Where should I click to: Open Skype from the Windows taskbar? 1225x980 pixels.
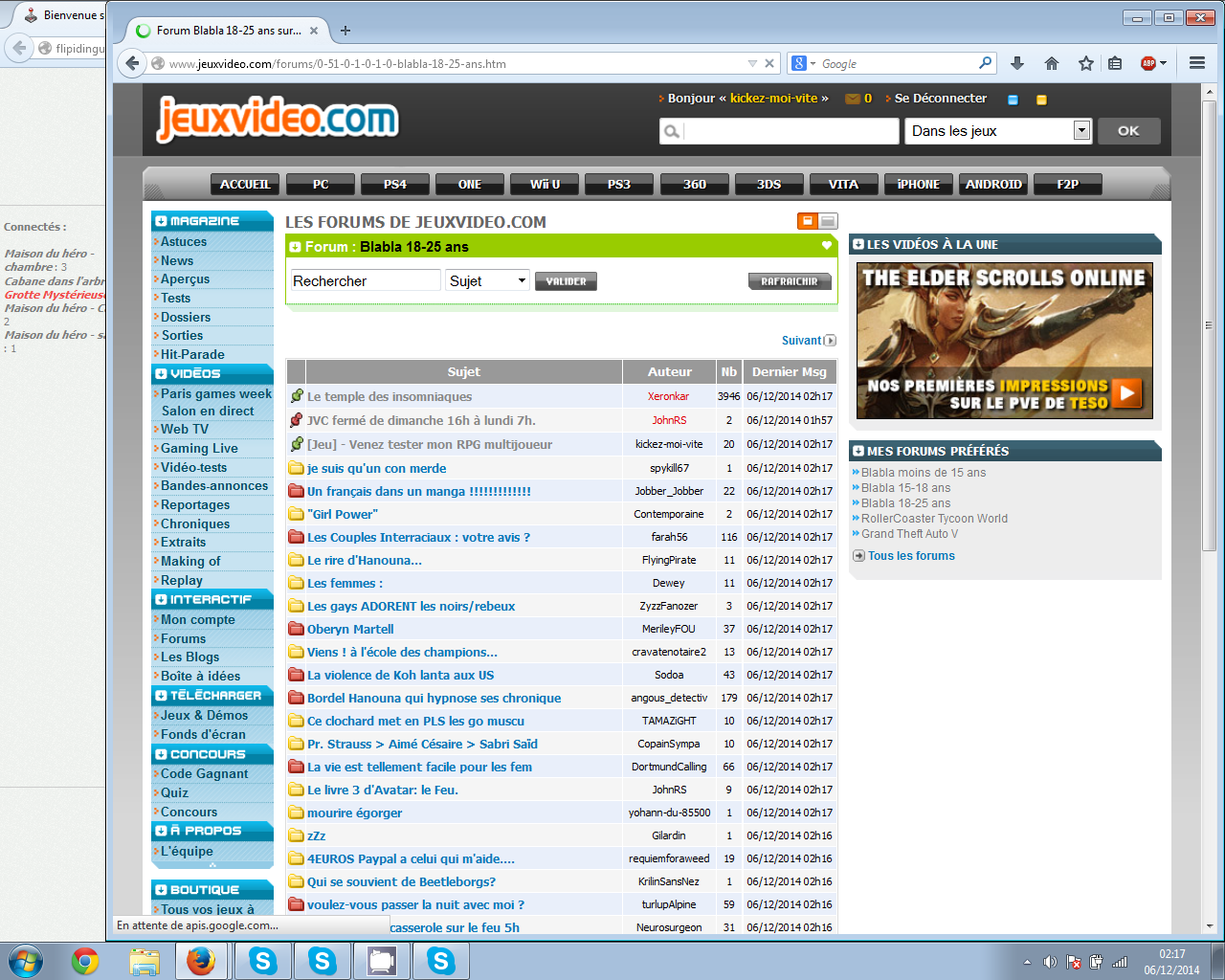(263, 961)
